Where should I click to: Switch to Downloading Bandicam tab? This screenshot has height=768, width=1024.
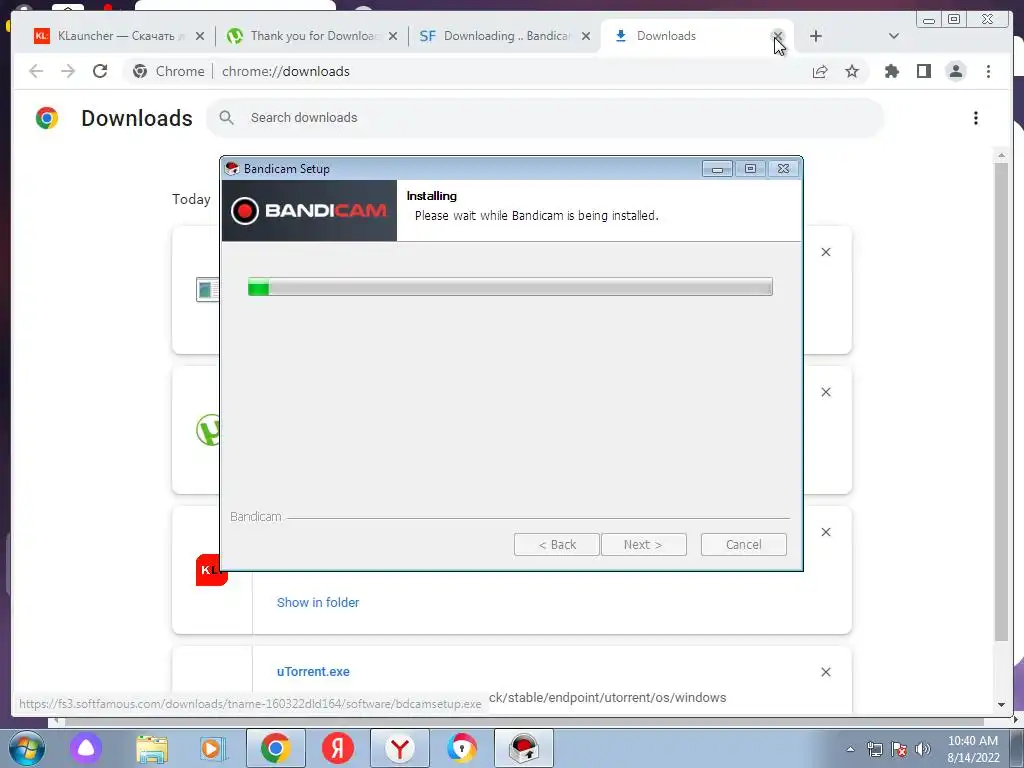click(x=505, y=36)
